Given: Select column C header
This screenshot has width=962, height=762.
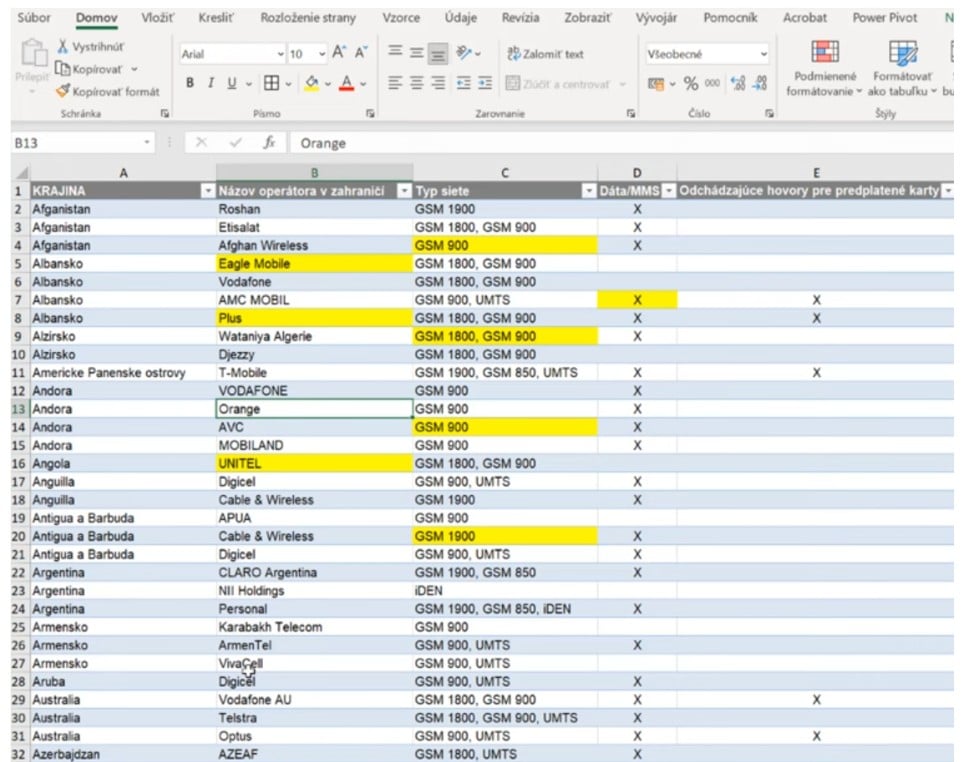Looking at the screenshot, I should pos(505,173).
